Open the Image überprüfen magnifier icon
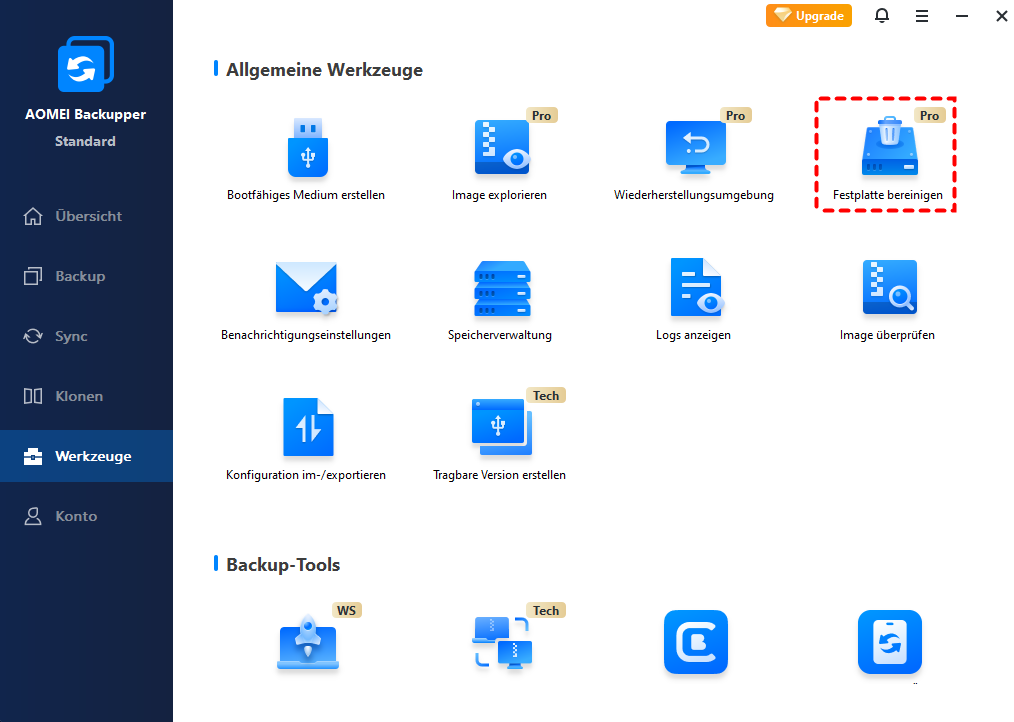The width and height of the screenshot is (1014, 722). click(x=890, y=287)
